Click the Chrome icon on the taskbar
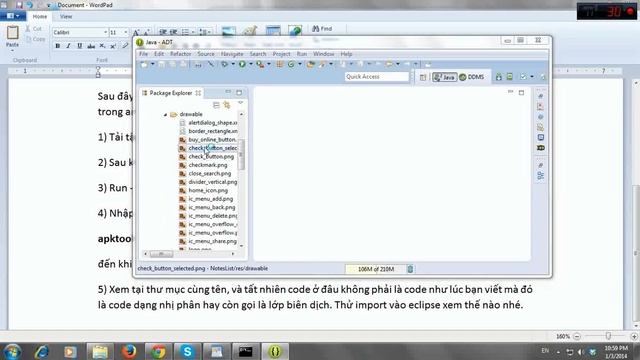This screenshot has width=640, height=360. 158,351
